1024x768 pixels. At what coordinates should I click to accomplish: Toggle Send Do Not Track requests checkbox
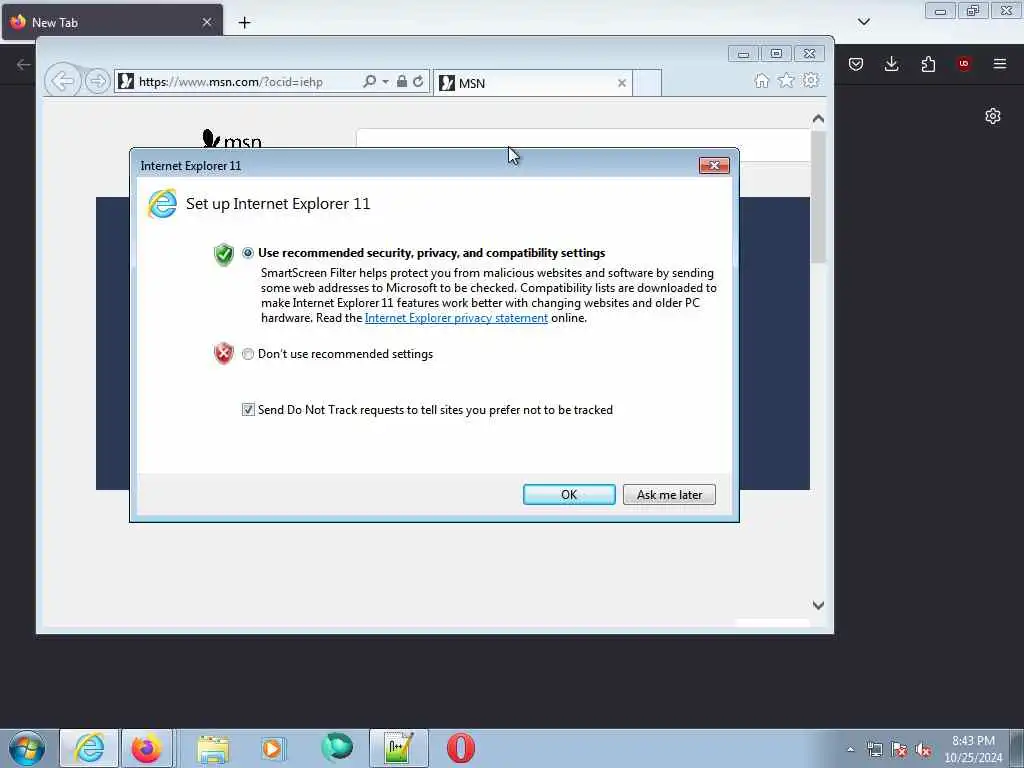tap(248, 409)
